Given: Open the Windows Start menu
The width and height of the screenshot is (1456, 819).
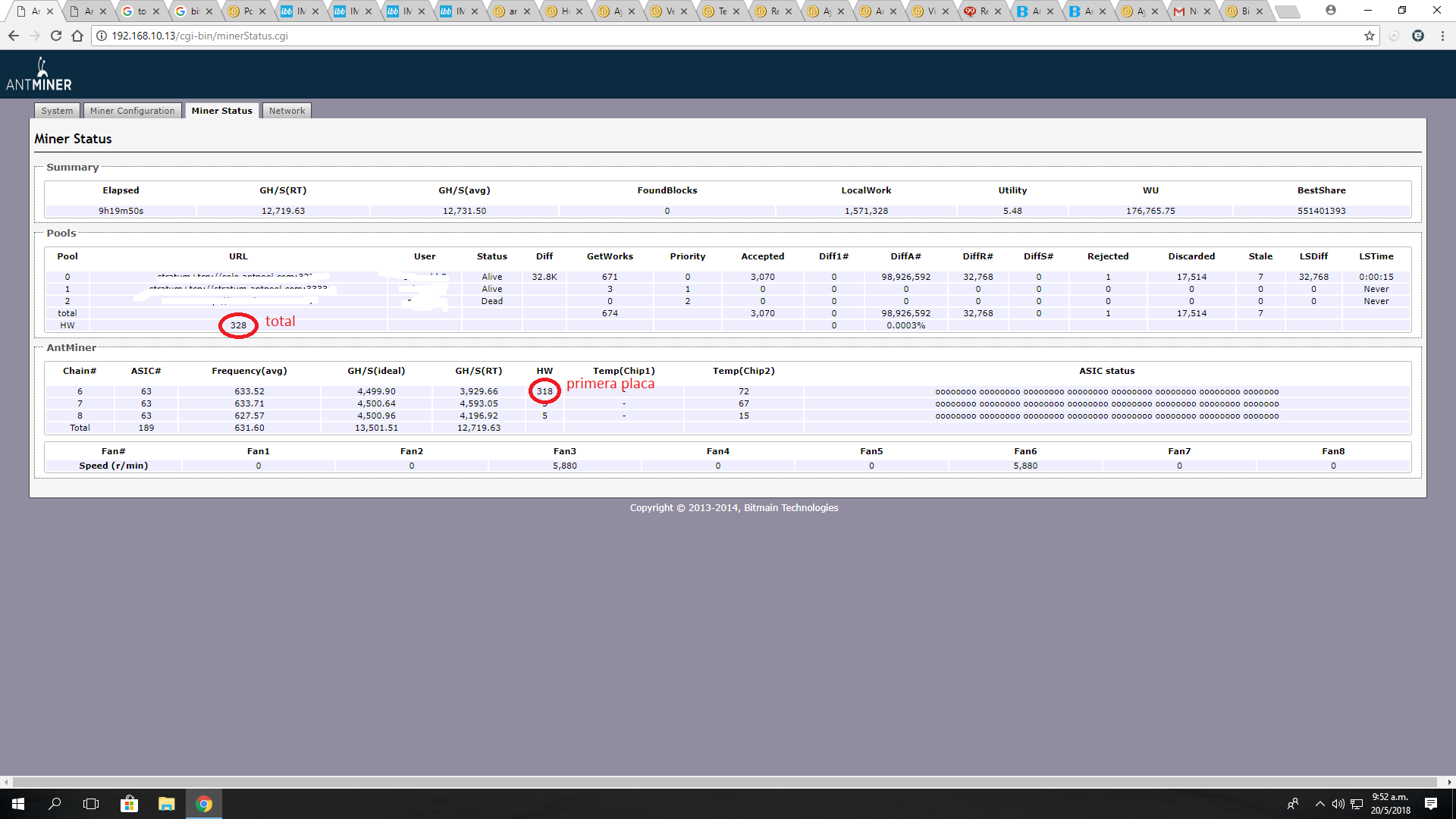Looking at the screenshot, I should [18, 804].
